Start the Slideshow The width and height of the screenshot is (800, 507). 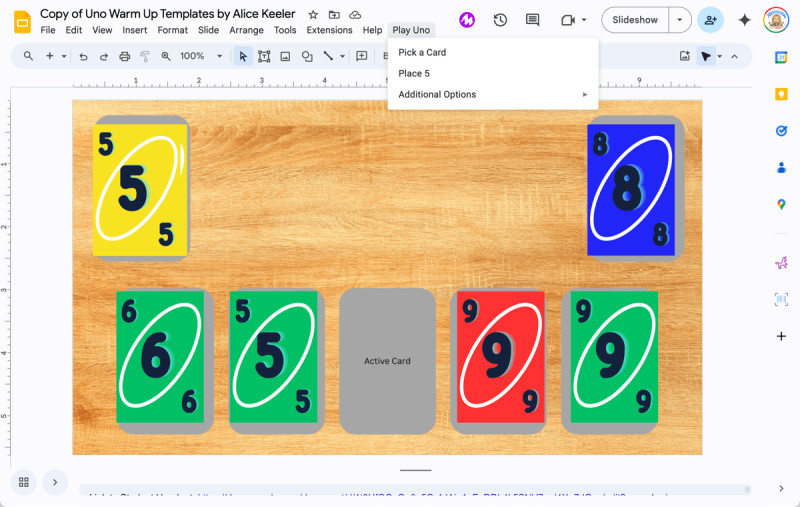(635, 20)
